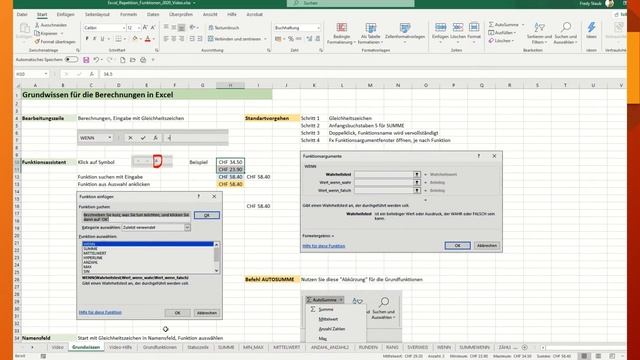Toggle bold formatting in Schriftart group

[87, 39]
